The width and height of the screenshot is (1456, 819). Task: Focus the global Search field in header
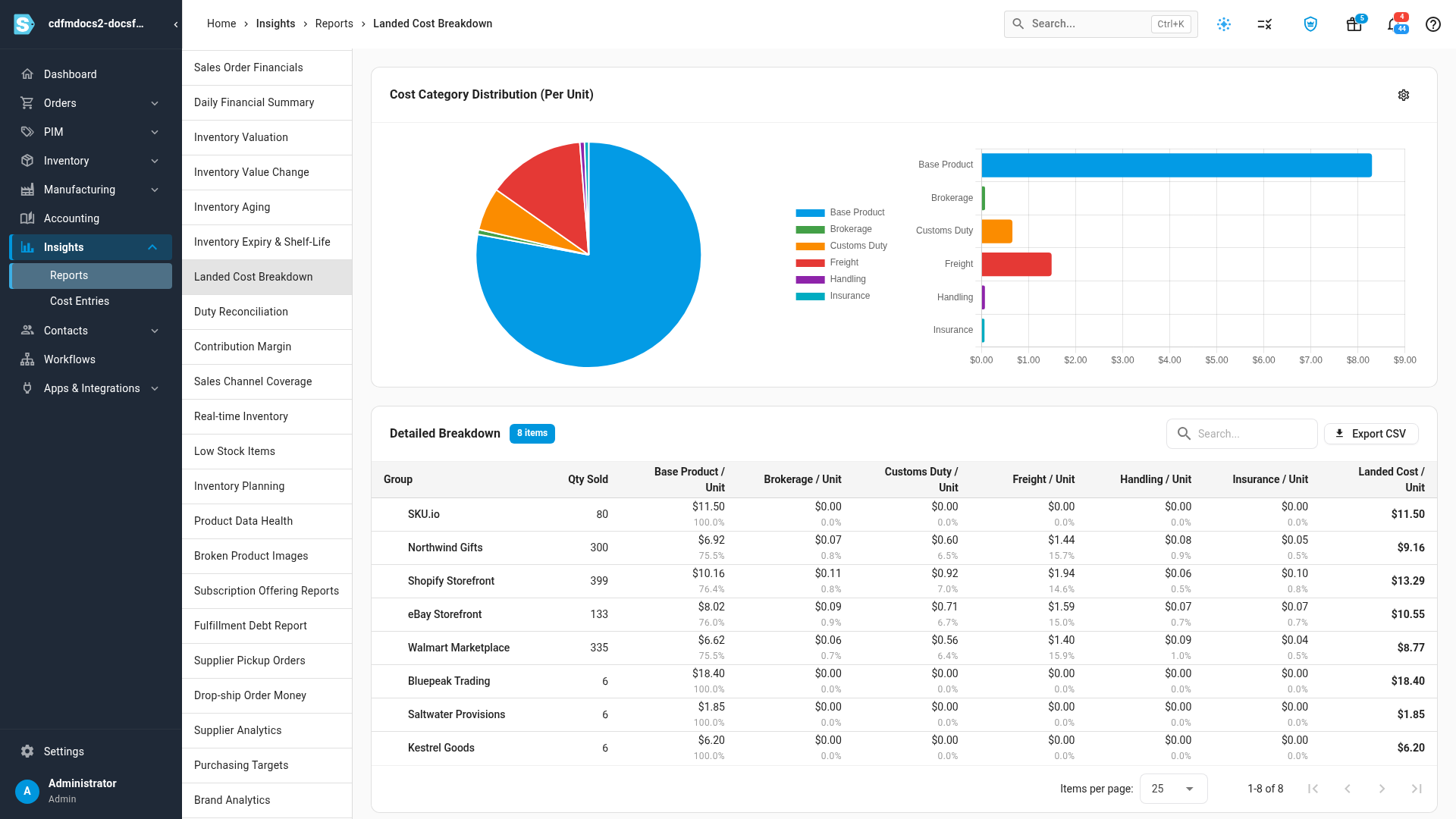1100,24
